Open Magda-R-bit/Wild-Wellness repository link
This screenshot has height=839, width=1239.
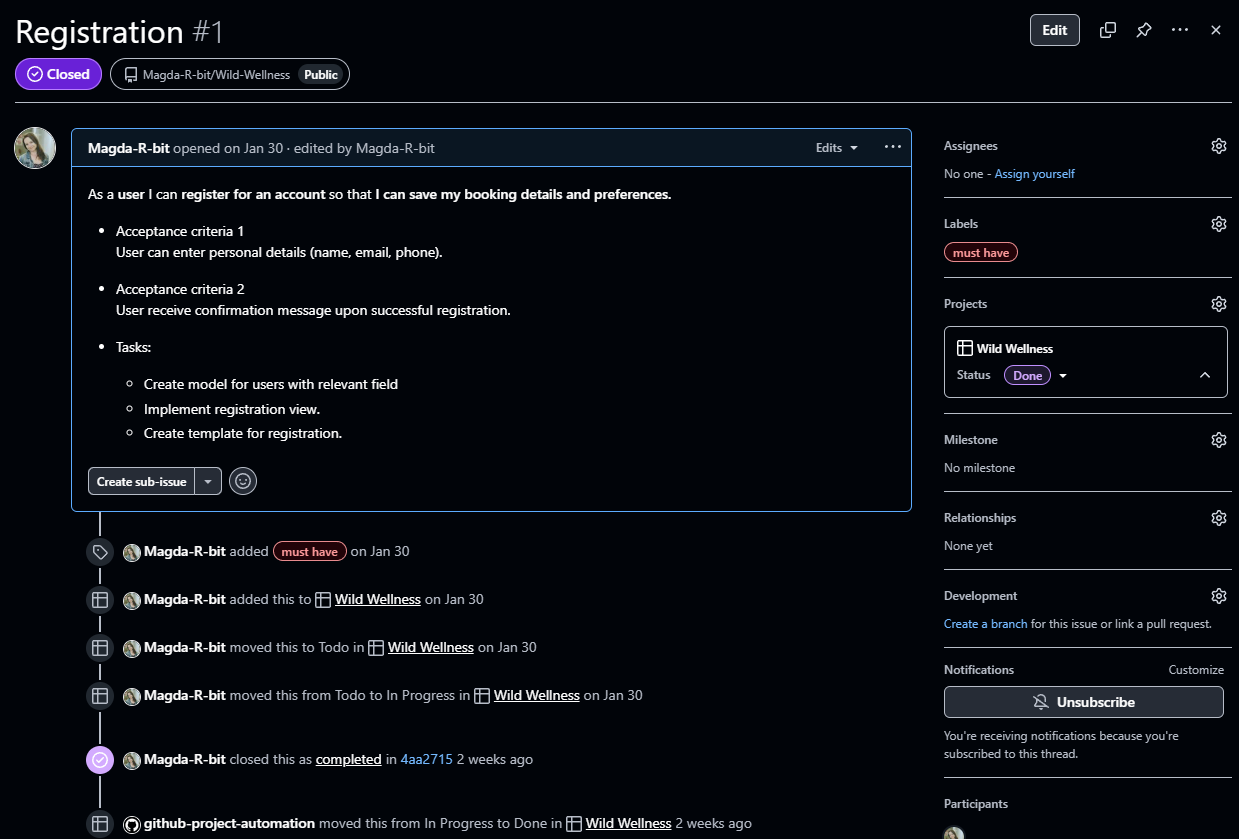[x=216, y=75]
